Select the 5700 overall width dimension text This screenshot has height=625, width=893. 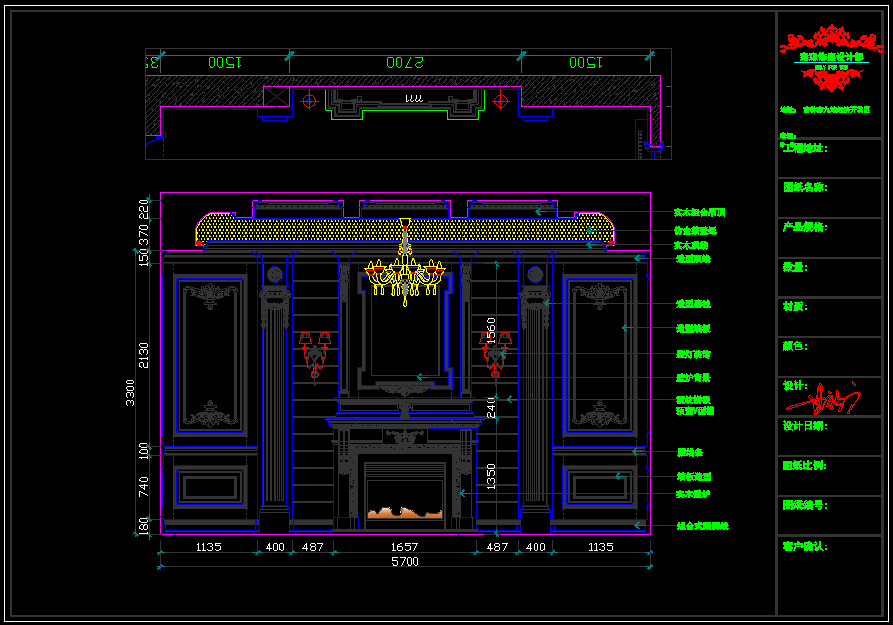(405, 562)
